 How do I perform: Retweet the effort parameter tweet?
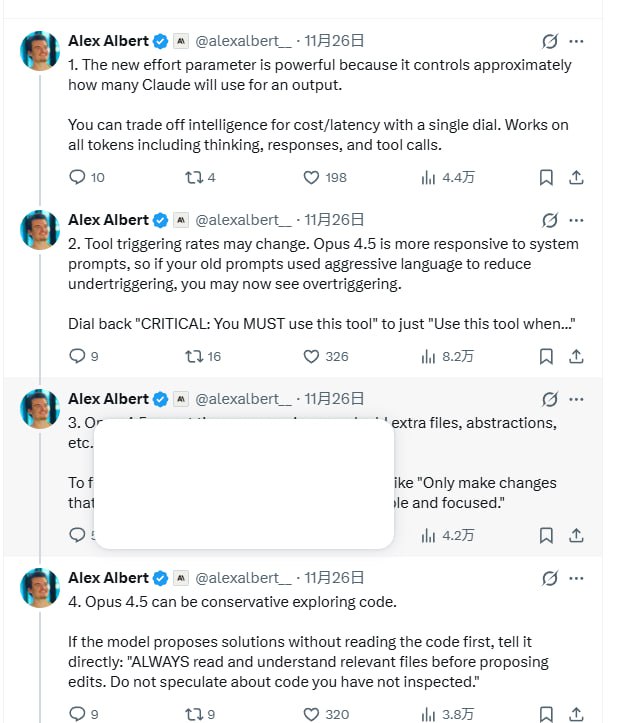(x=195, y=177)
